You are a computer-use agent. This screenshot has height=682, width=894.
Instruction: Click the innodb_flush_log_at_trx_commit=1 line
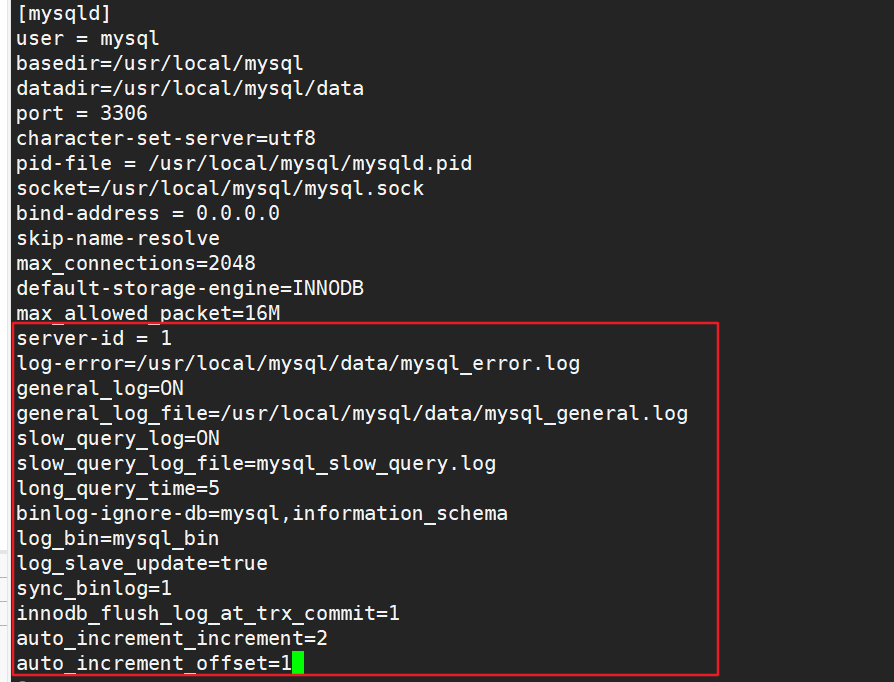pyautogui.click(x=208, y=614)
